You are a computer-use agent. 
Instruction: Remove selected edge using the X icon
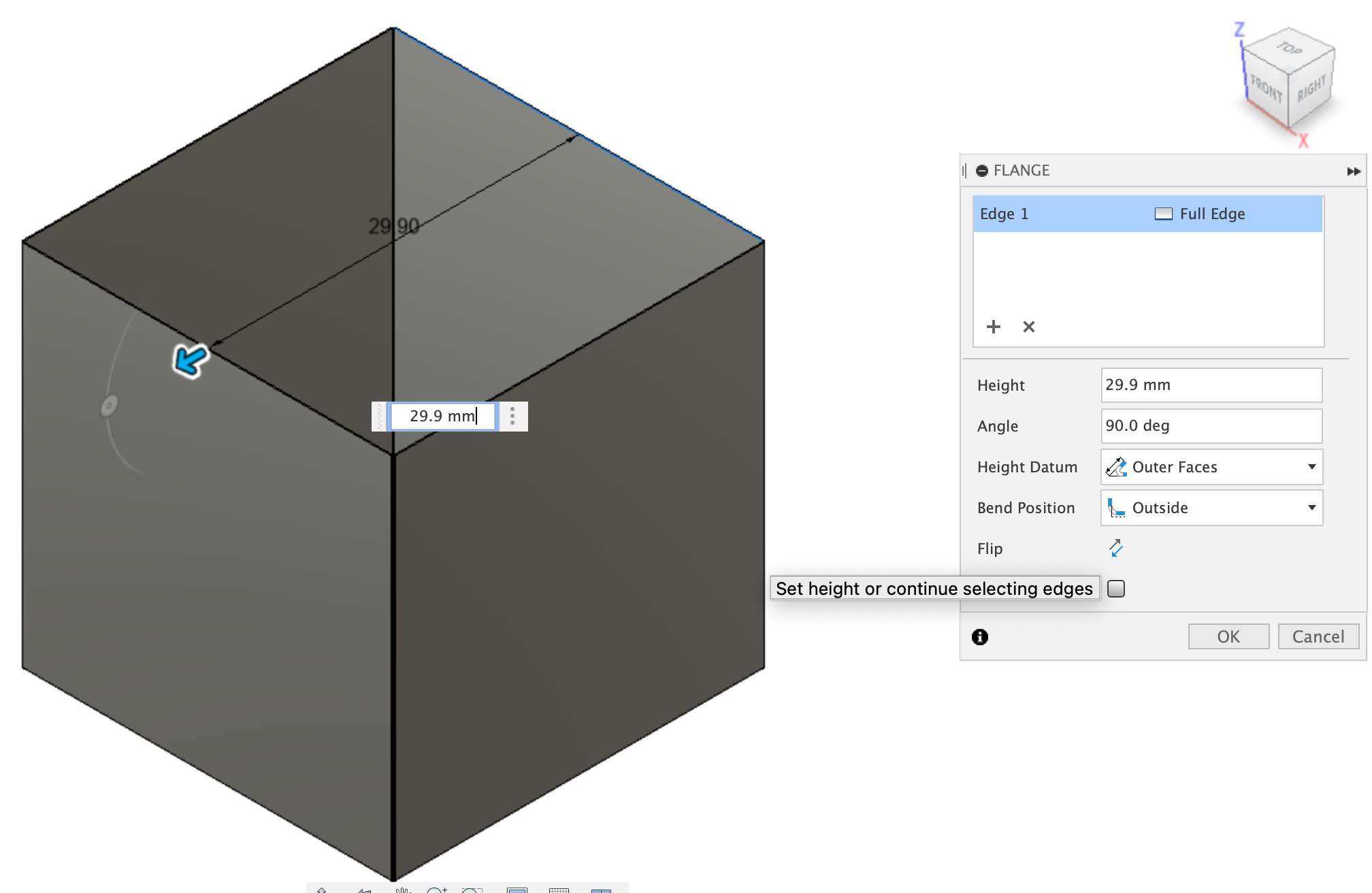point(1028,327)
